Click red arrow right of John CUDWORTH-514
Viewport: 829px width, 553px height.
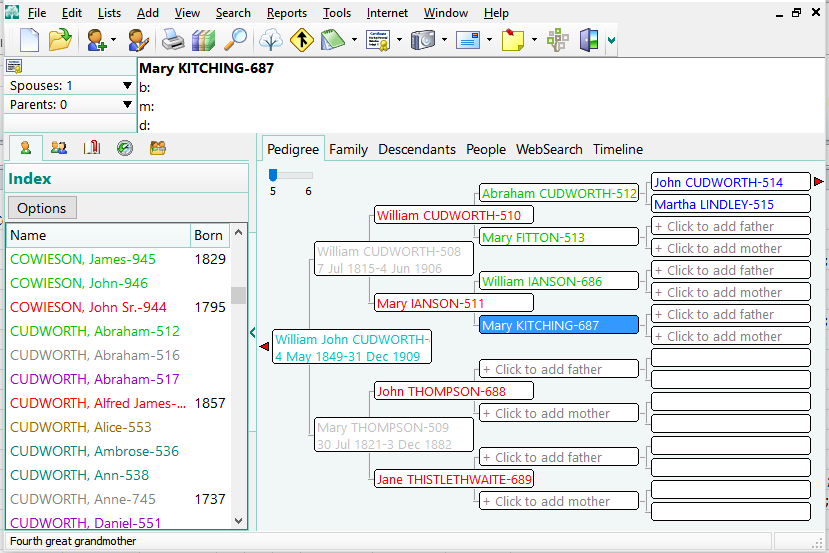818,182
